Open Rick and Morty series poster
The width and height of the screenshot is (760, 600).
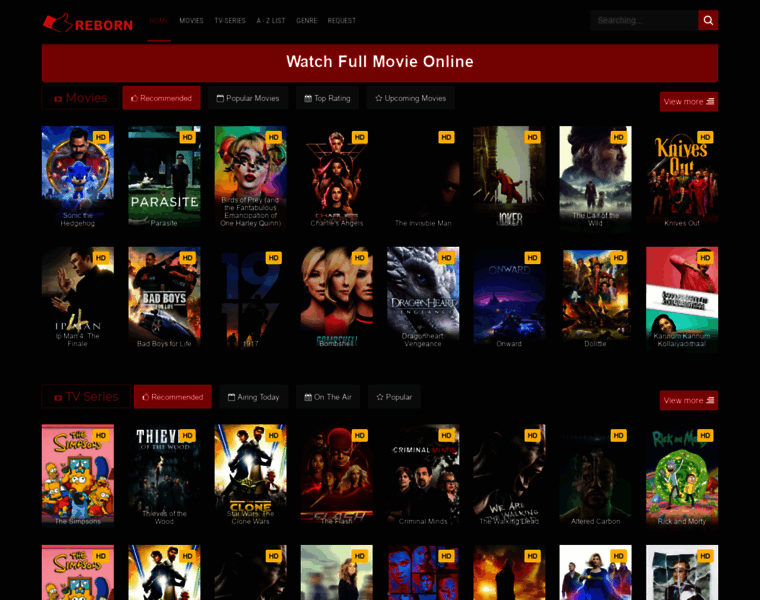pos(682,476)
